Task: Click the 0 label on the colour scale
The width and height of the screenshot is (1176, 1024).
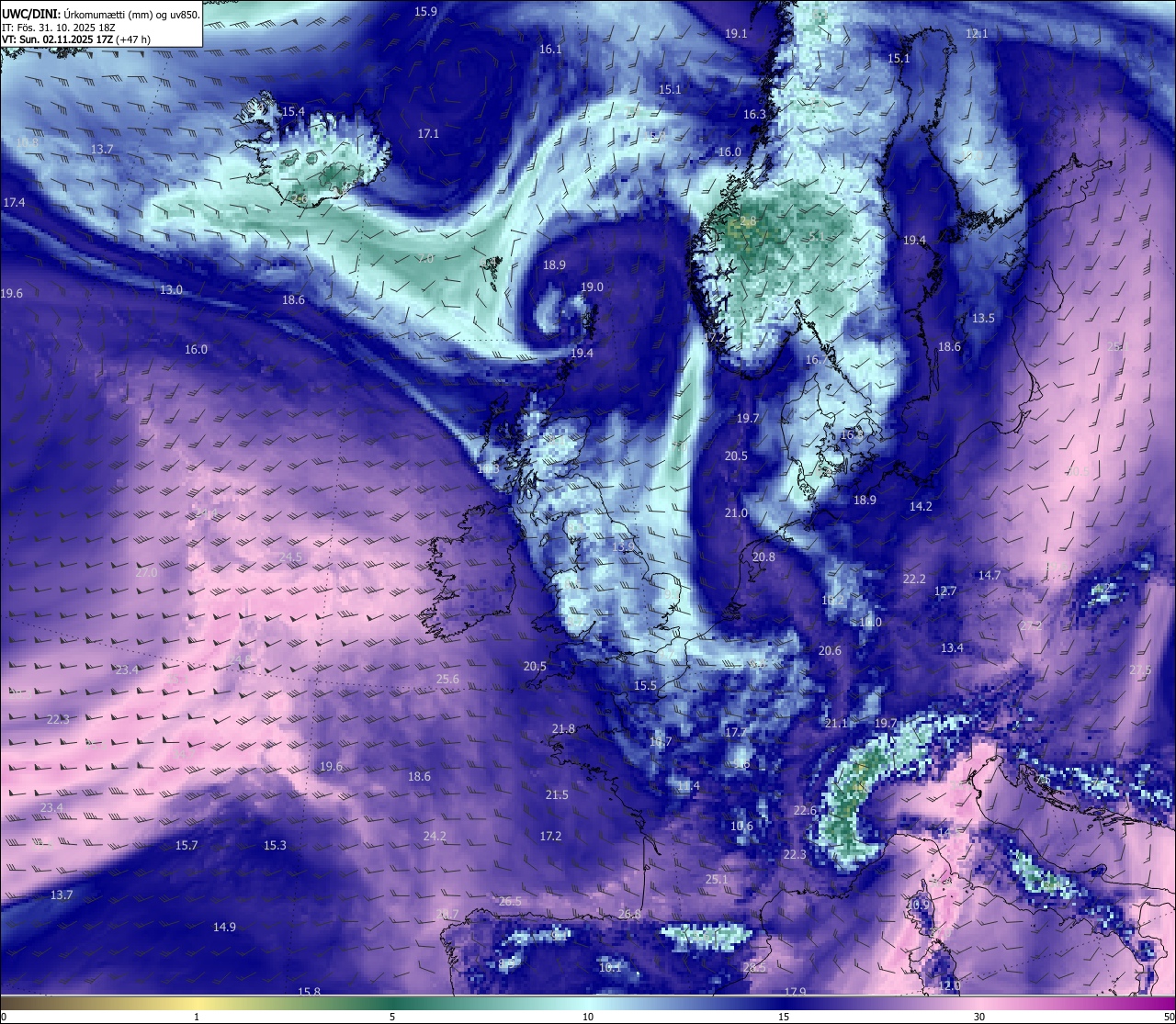Action: tap(4, 1017)
